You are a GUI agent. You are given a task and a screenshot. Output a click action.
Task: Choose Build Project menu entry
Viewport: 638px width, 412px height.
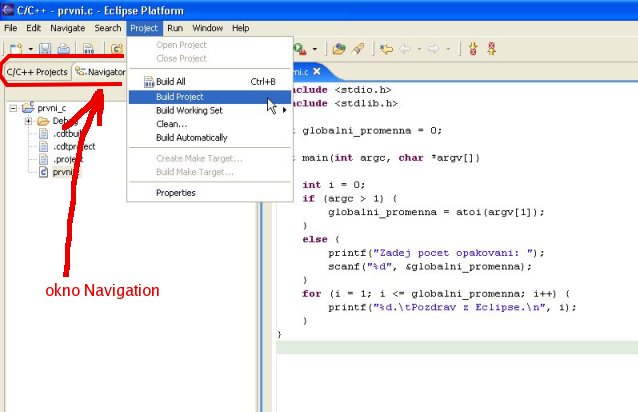pyautogui.click(x=210, y=97)
